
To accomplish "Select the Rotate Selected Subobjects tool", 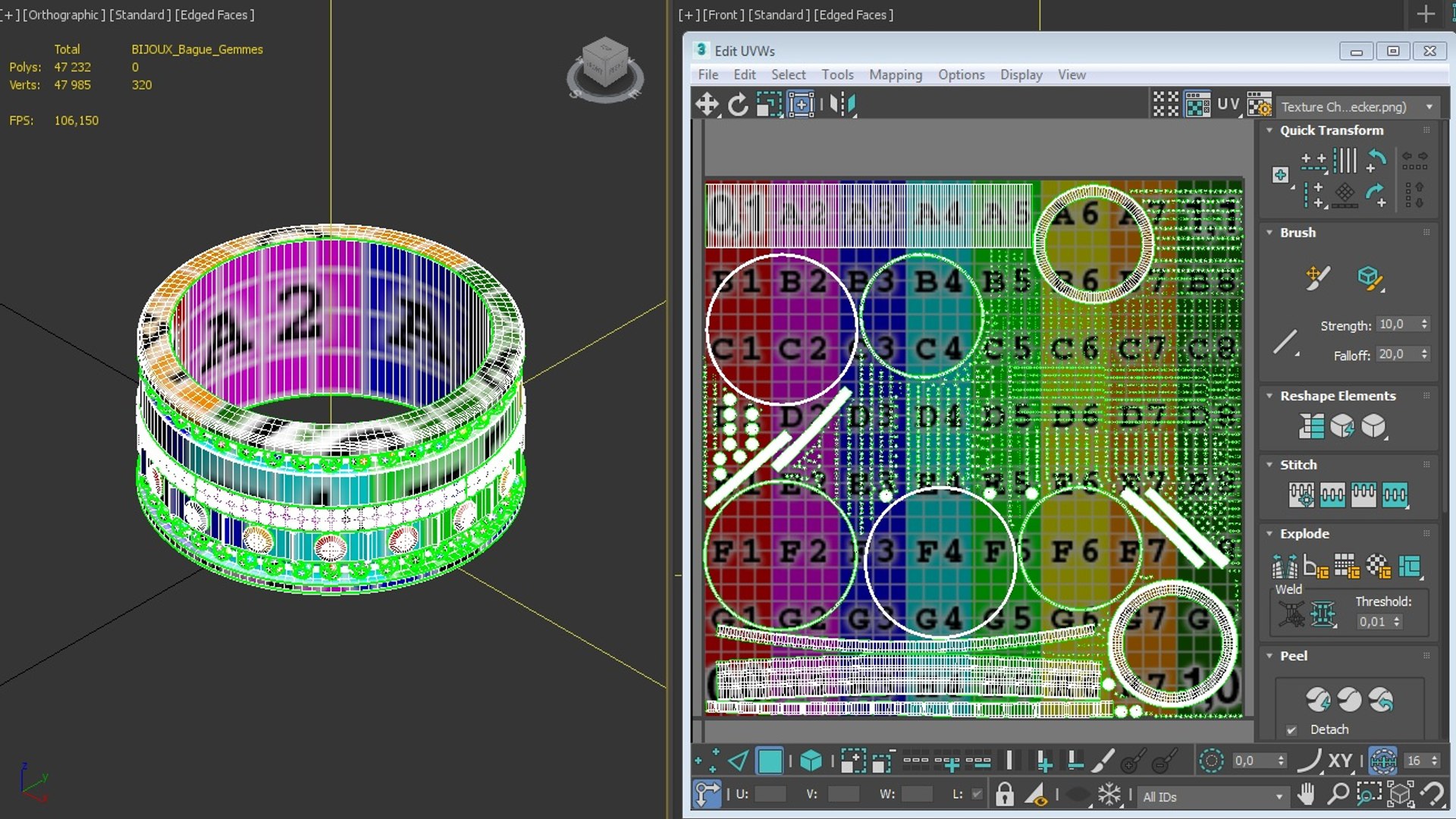I will point(738,104).
